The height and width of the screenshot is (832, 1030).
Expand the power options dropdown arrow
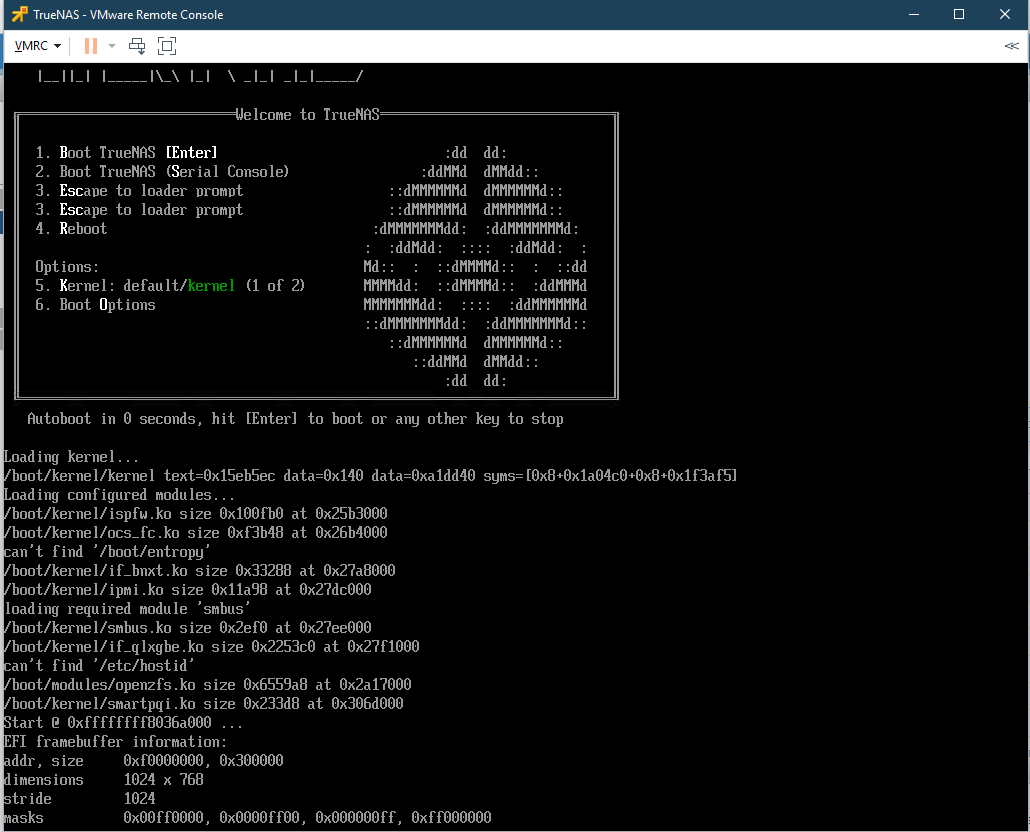point(112,46)
